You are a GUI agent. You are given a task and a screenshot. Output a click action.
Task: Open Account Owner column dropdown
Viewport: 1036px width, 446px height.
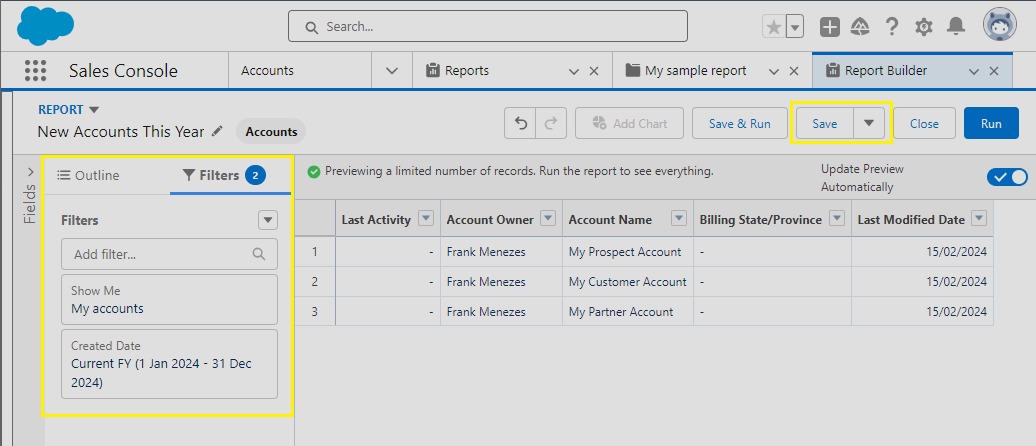tap(548, 219)
